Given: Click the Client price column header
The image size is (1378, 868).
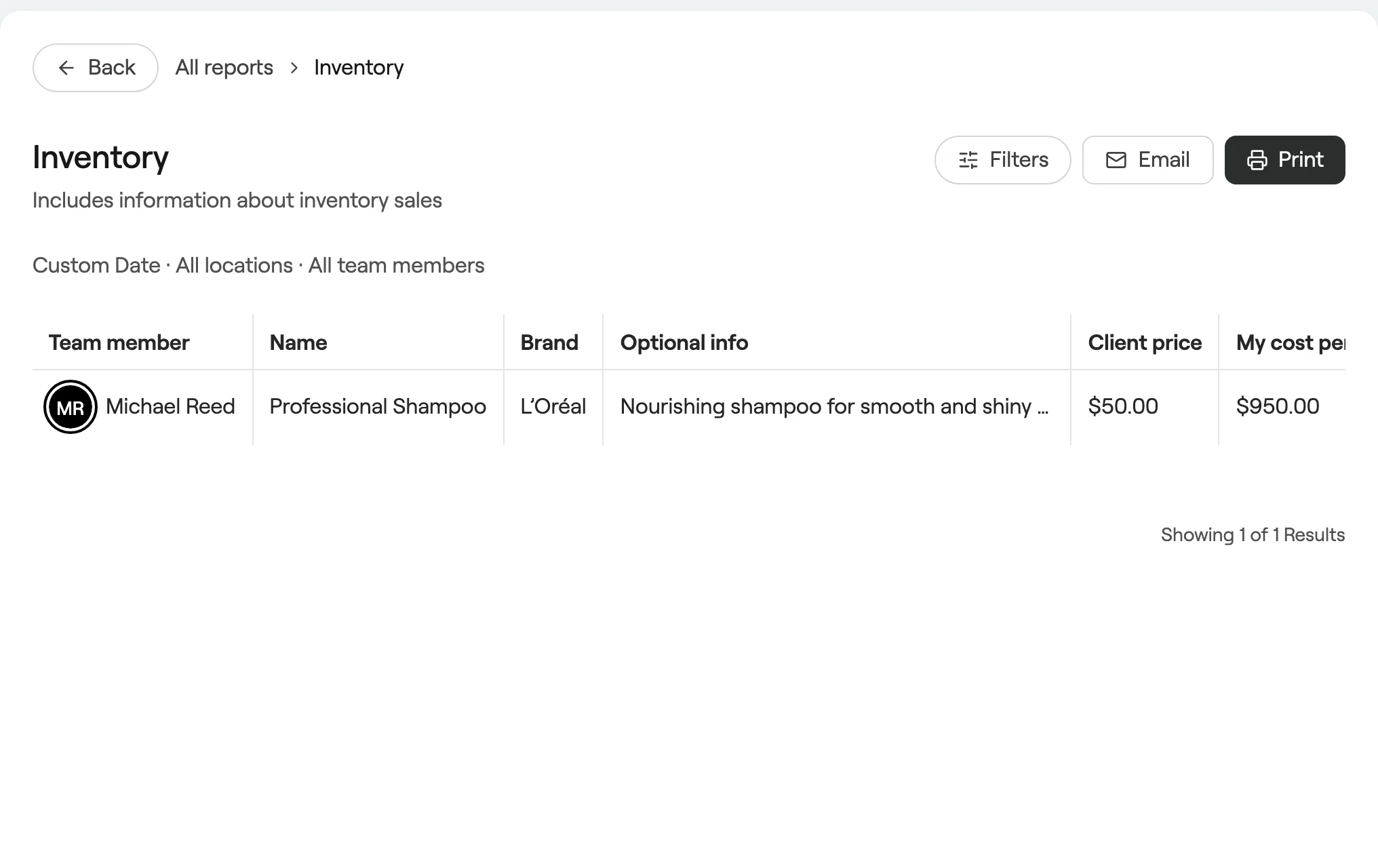Looking at the screenshot, I should point(1145,342).
